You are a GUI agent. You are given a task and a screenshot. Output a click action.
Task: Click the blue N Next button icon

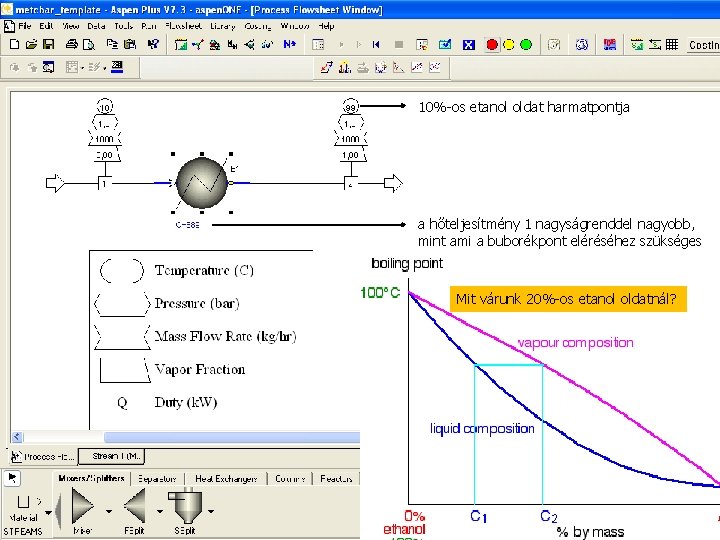pyautogui.click(x=289, y=45)
